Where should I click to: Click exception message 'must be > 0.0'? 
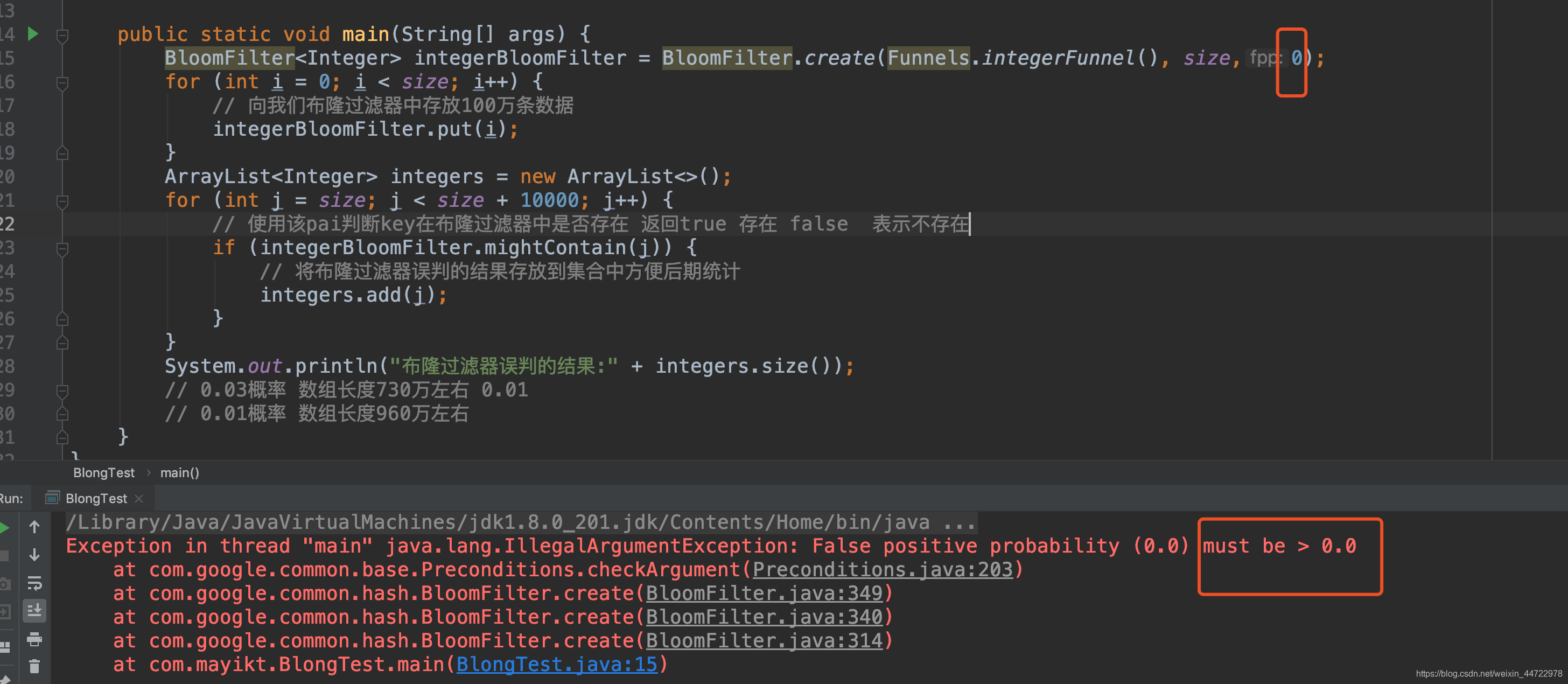1279,546
